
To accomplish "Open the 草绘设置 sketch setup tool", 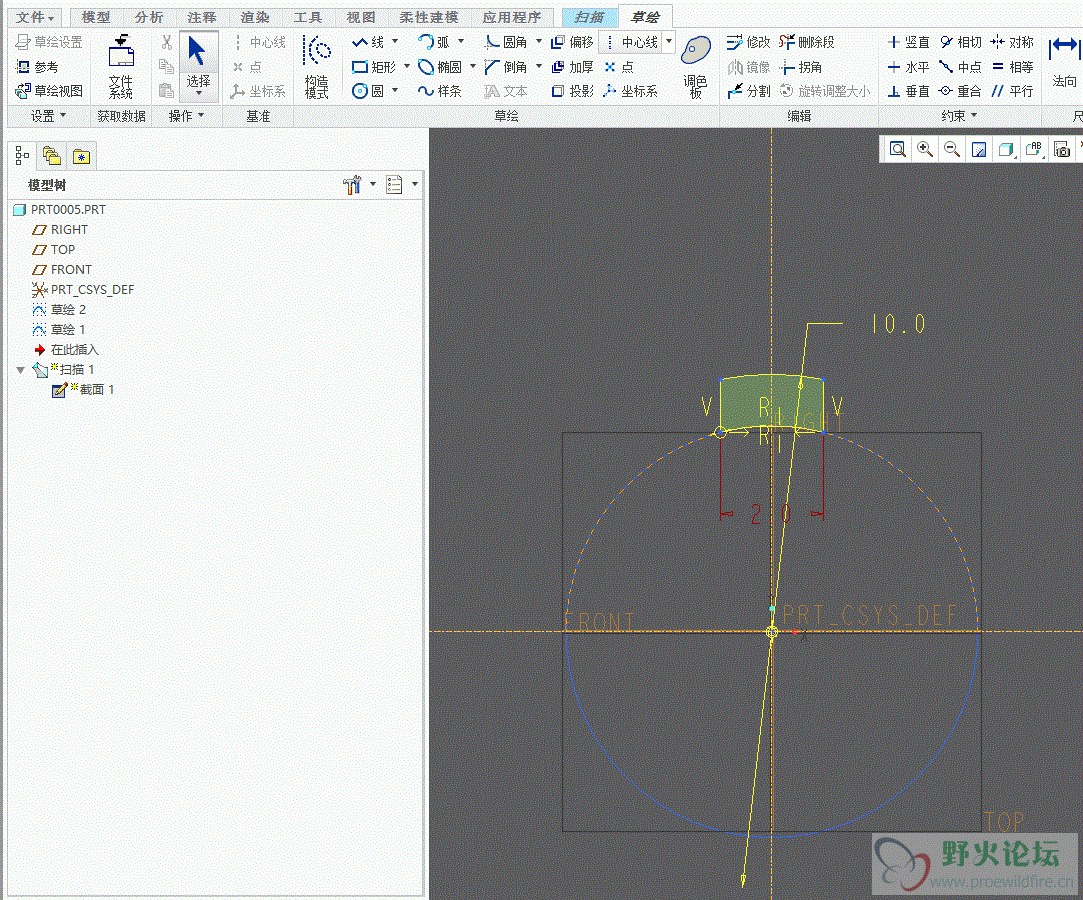I will [49, 42].
